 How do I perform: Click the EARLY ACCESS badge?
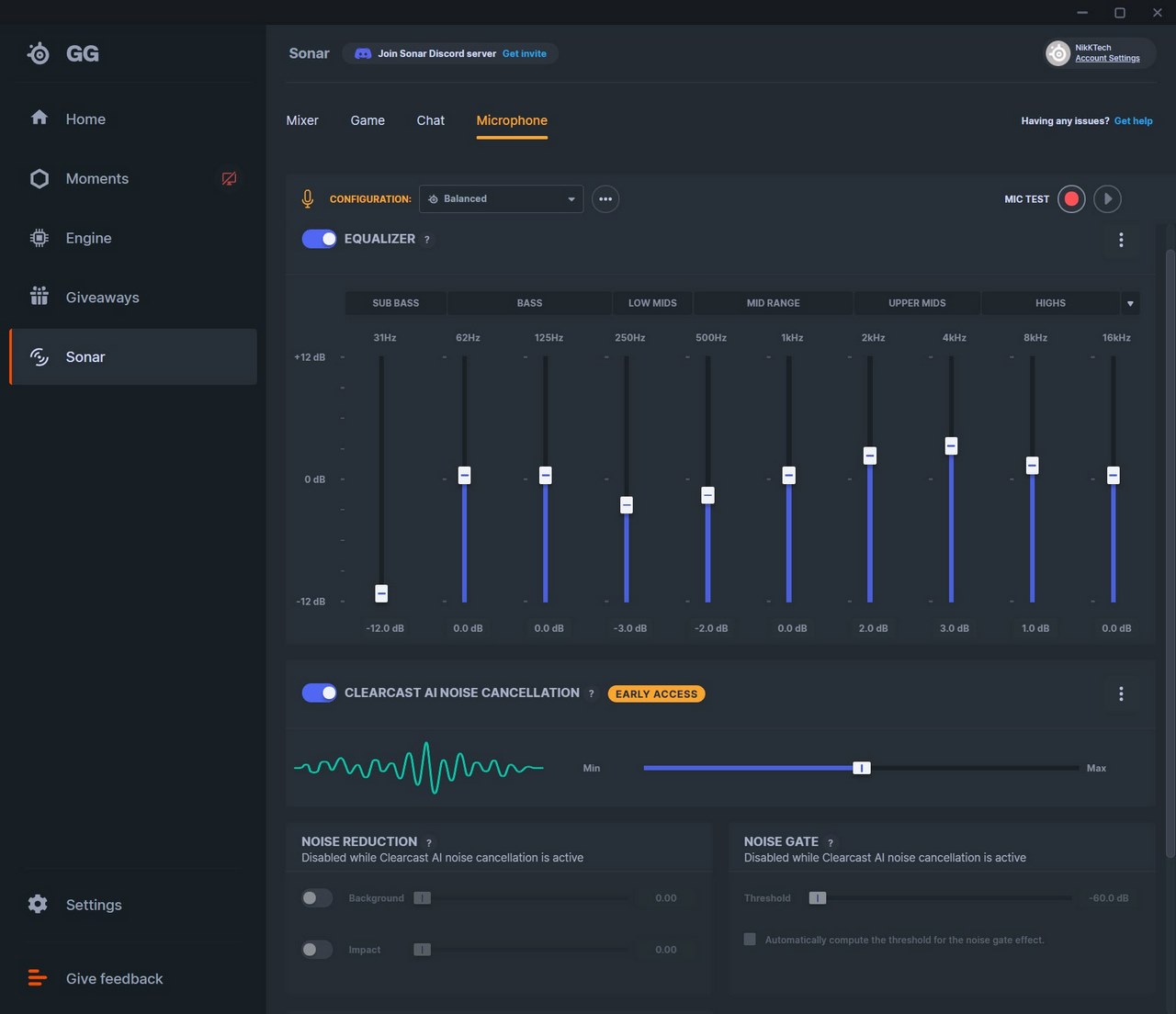pyautogui.click(x=656, y=693)
